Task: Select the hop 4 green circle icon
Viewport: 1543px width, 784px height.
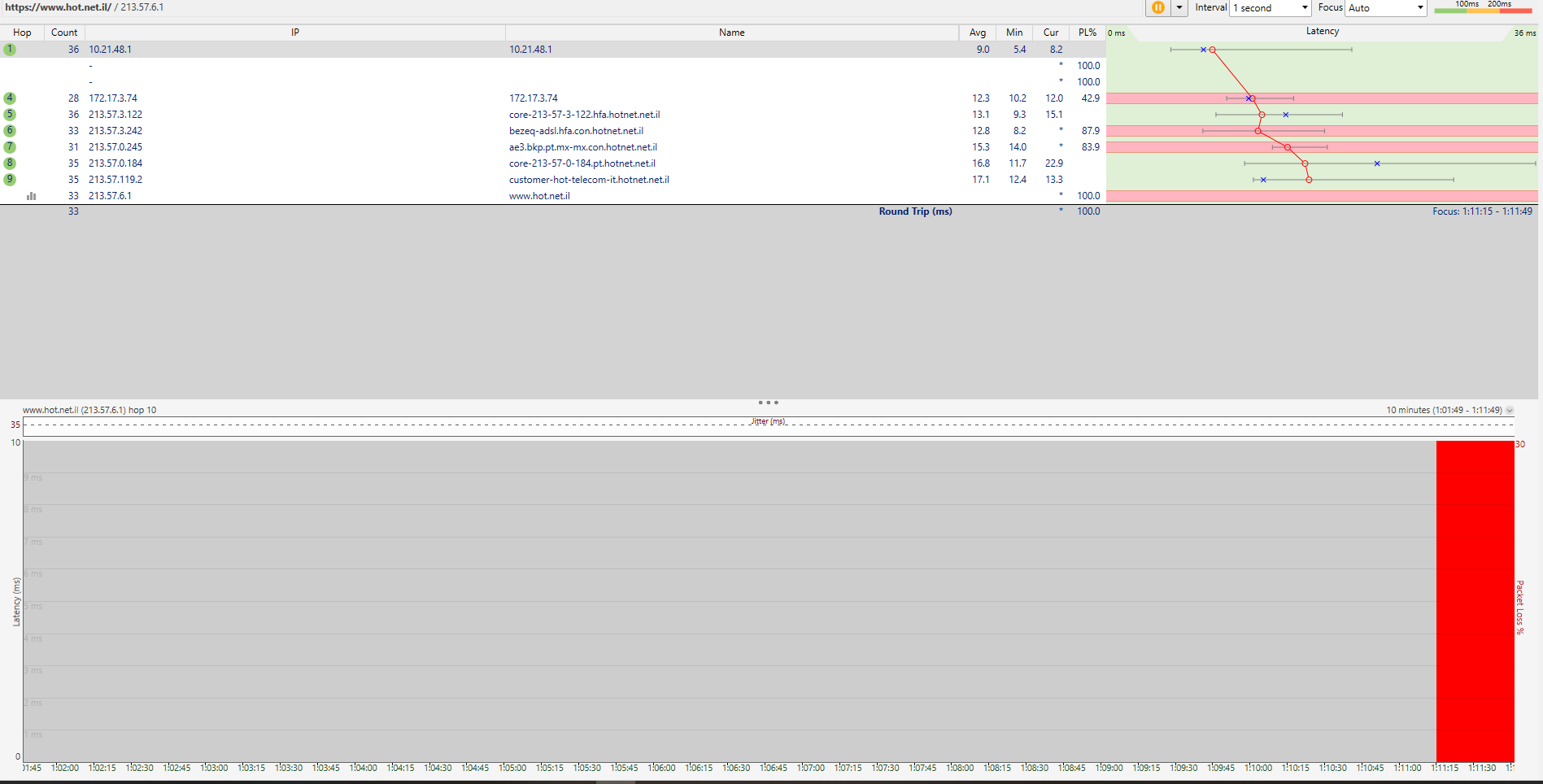Action: click(10, 98)
